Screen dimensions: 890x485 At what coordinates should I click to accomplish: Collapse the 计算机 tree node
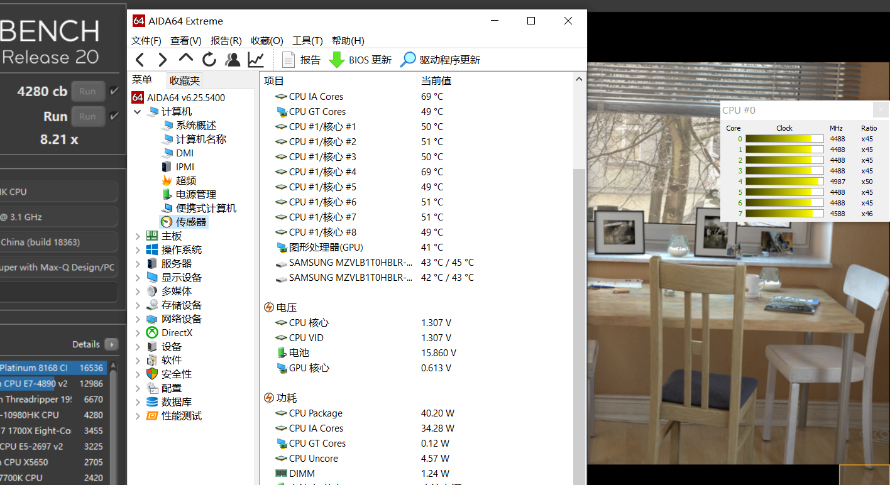point(137,112)
